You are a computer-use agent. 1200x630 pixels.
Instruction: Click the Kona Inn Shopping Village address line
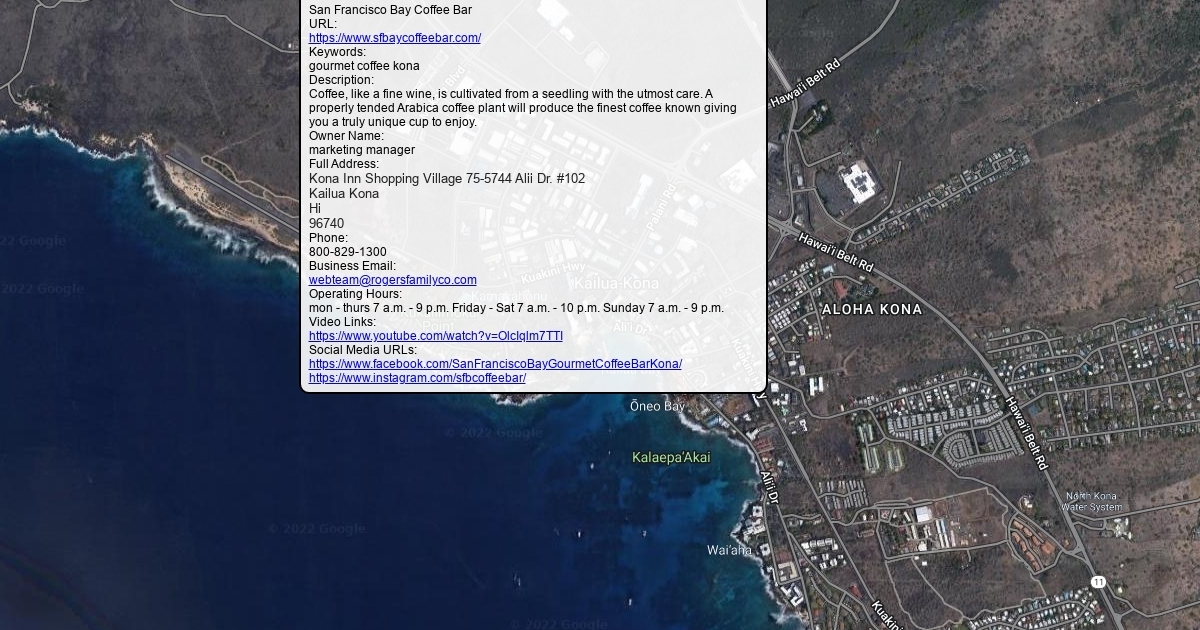tap(446, 179)
